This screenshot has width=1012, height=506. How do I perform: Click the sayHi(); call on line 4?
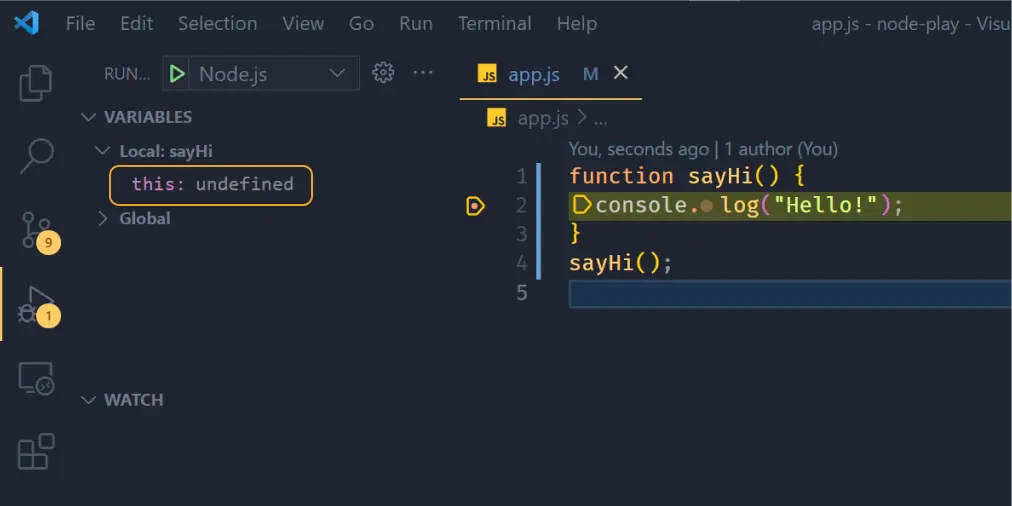[x=620, y=263]
